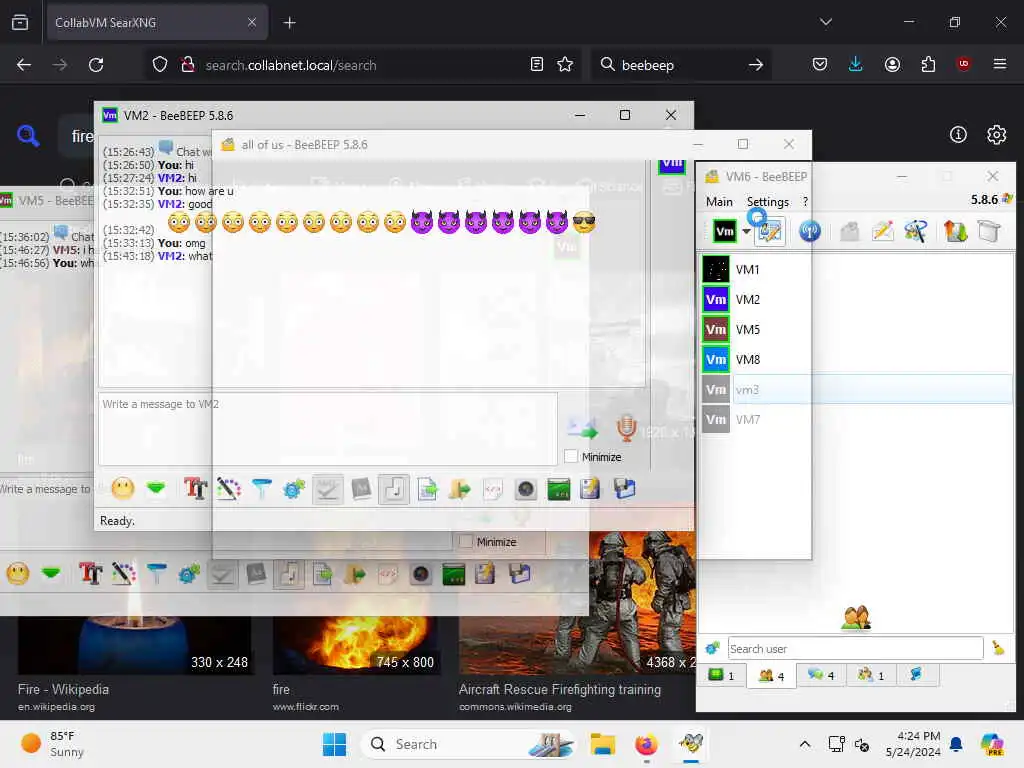The image size is (1024, 768).
Task: Click the edit profile pencil icon in VM6 toolbar
Action: click(x=769, y=231)
